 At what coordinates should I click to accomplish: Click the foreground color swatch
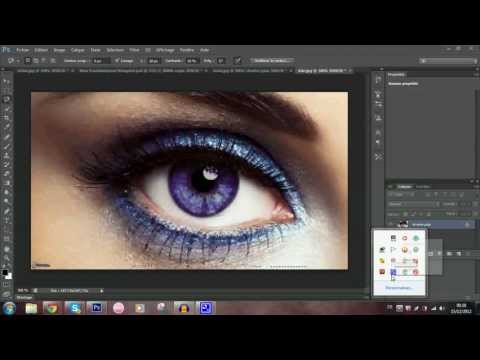point(5,273)
